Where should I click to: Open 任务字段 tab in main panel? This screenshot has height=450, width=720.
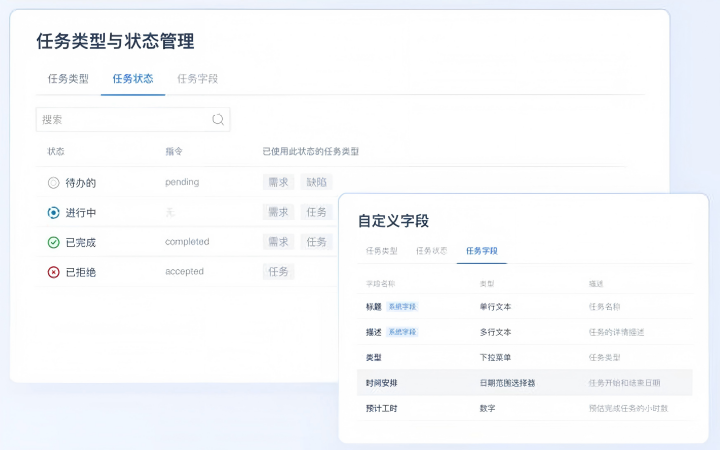click(197, 78)
